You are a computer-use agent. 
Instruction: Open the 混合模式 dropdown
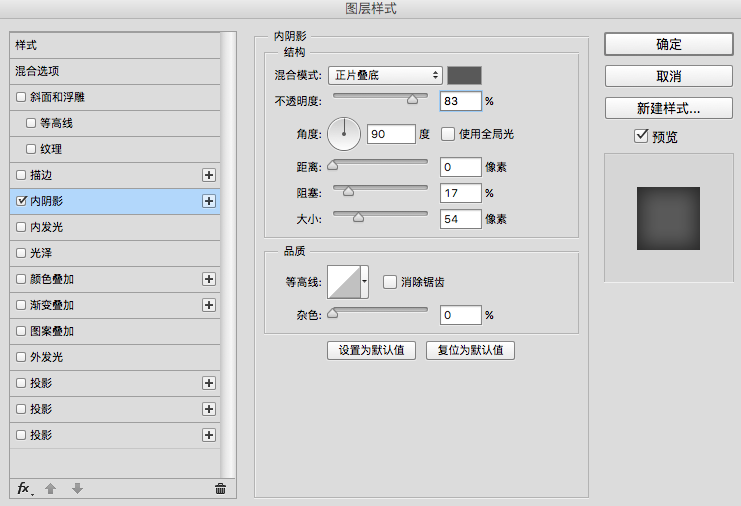click(385, 75)
